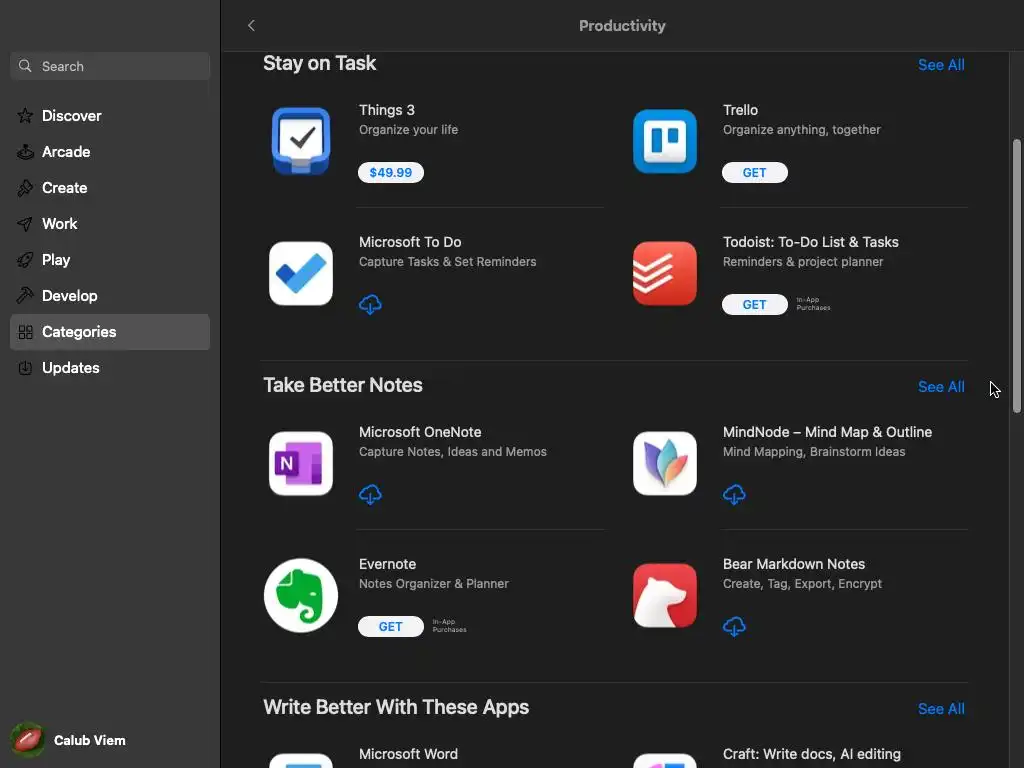Open the Evernote elephant icon
The image size is (1024, 768).
[x=300, y=595]
